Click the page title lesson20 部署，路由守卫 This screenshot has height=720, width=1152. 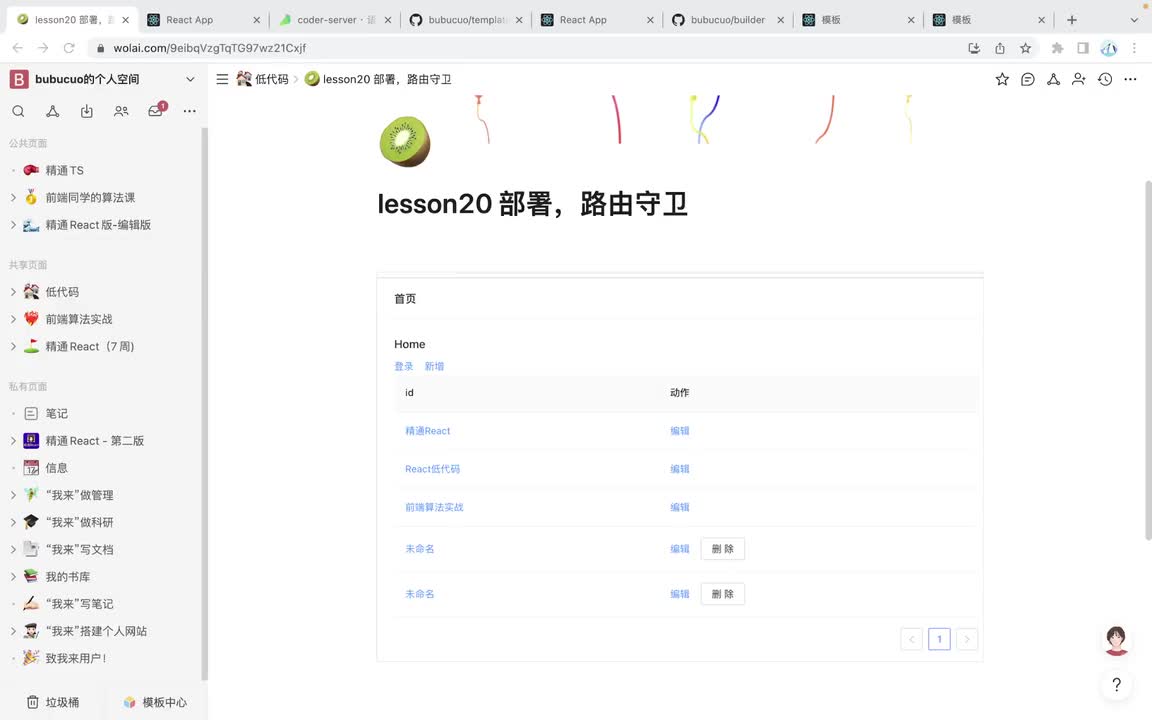pos(532,204)
